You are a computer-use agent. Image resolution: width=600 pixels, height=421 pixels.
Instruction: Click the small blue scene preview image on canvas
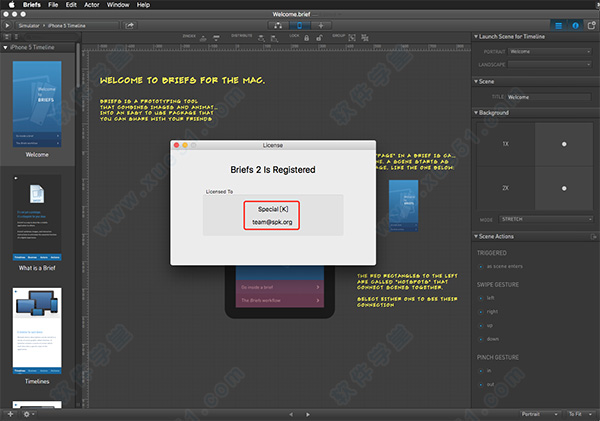[x=403, y=206]
